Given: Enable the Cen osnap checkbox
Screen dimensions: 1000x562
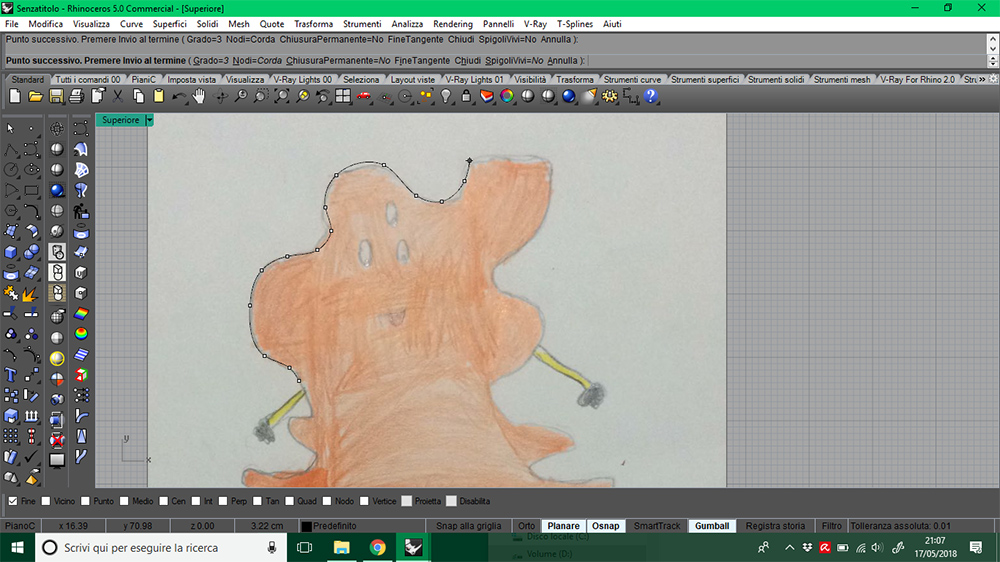Looking at the screenshot, I should 163,501.
